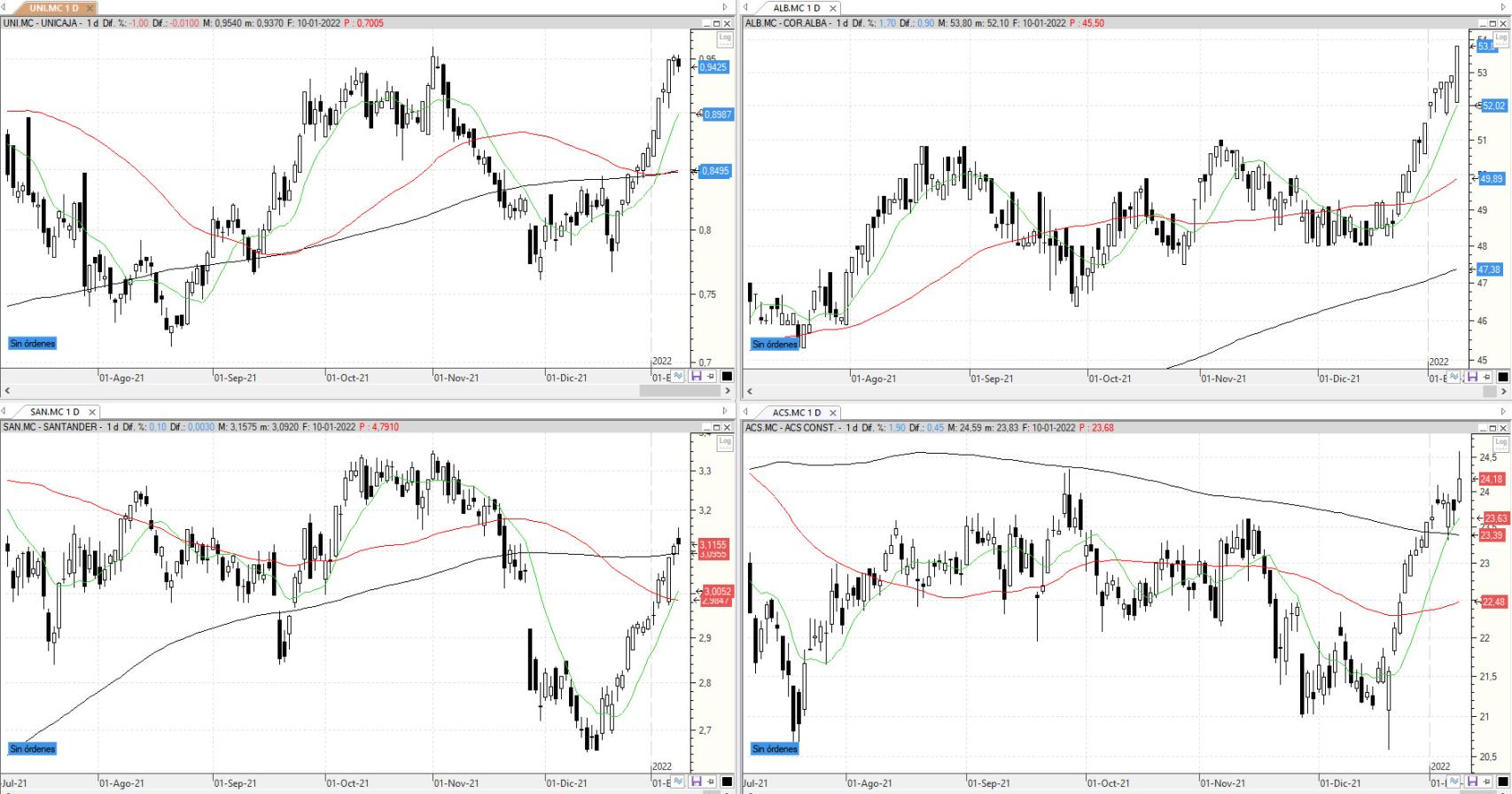Toggle Log scale on SANTANDER chart

725,441
